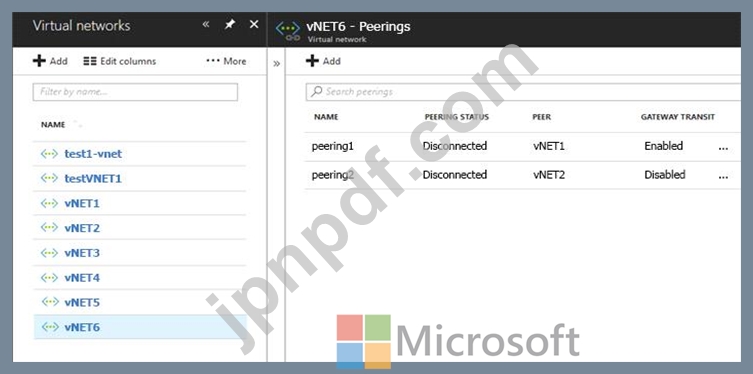Add a new virtual network
The image size is (753, 374).
pyautogui.click(x=50, y=61)
